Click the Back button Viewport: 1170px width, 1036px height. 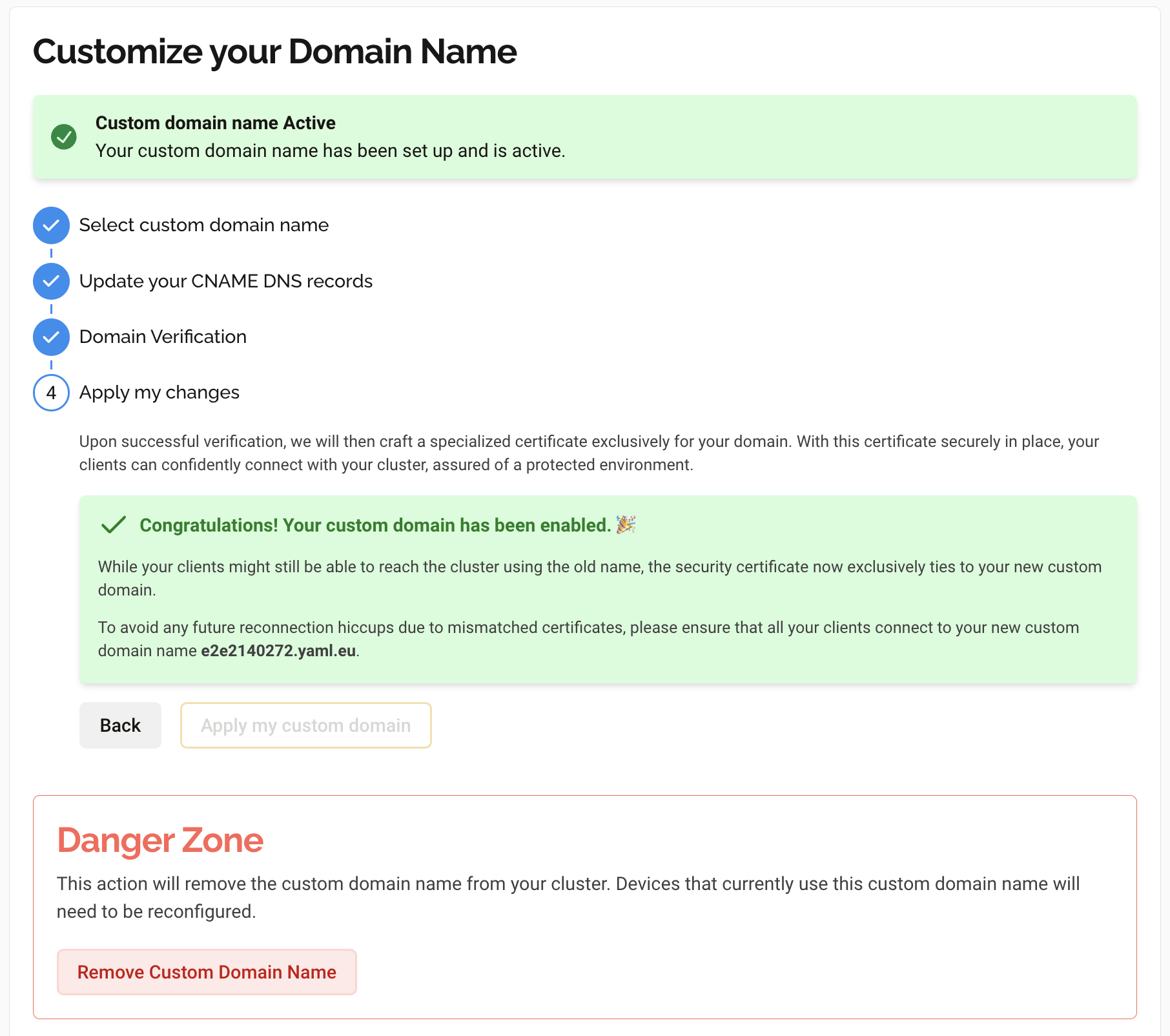120,725
